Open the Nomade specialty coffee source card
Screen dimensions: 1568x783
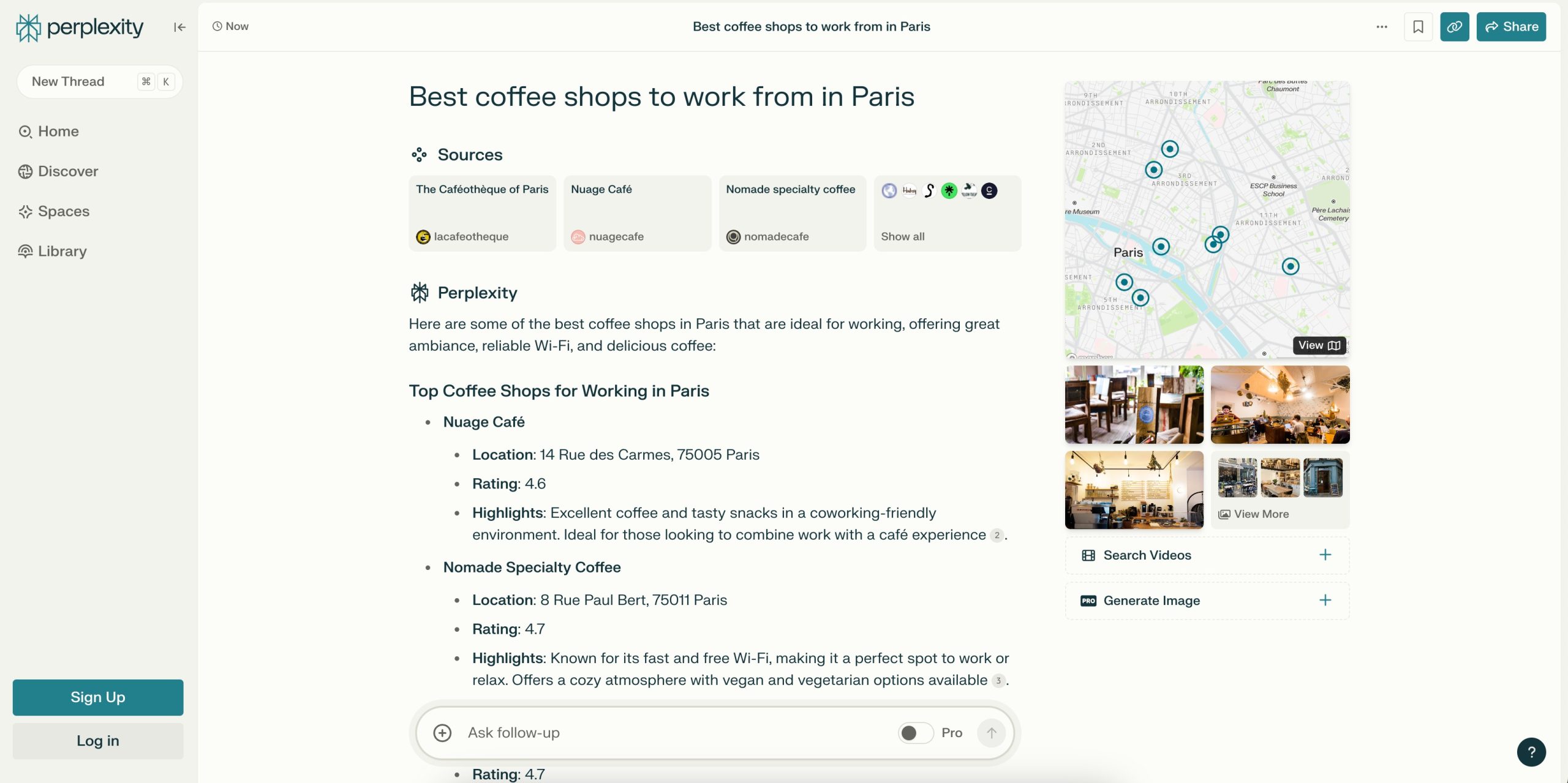pyautogui.click(x=793, y=213)
